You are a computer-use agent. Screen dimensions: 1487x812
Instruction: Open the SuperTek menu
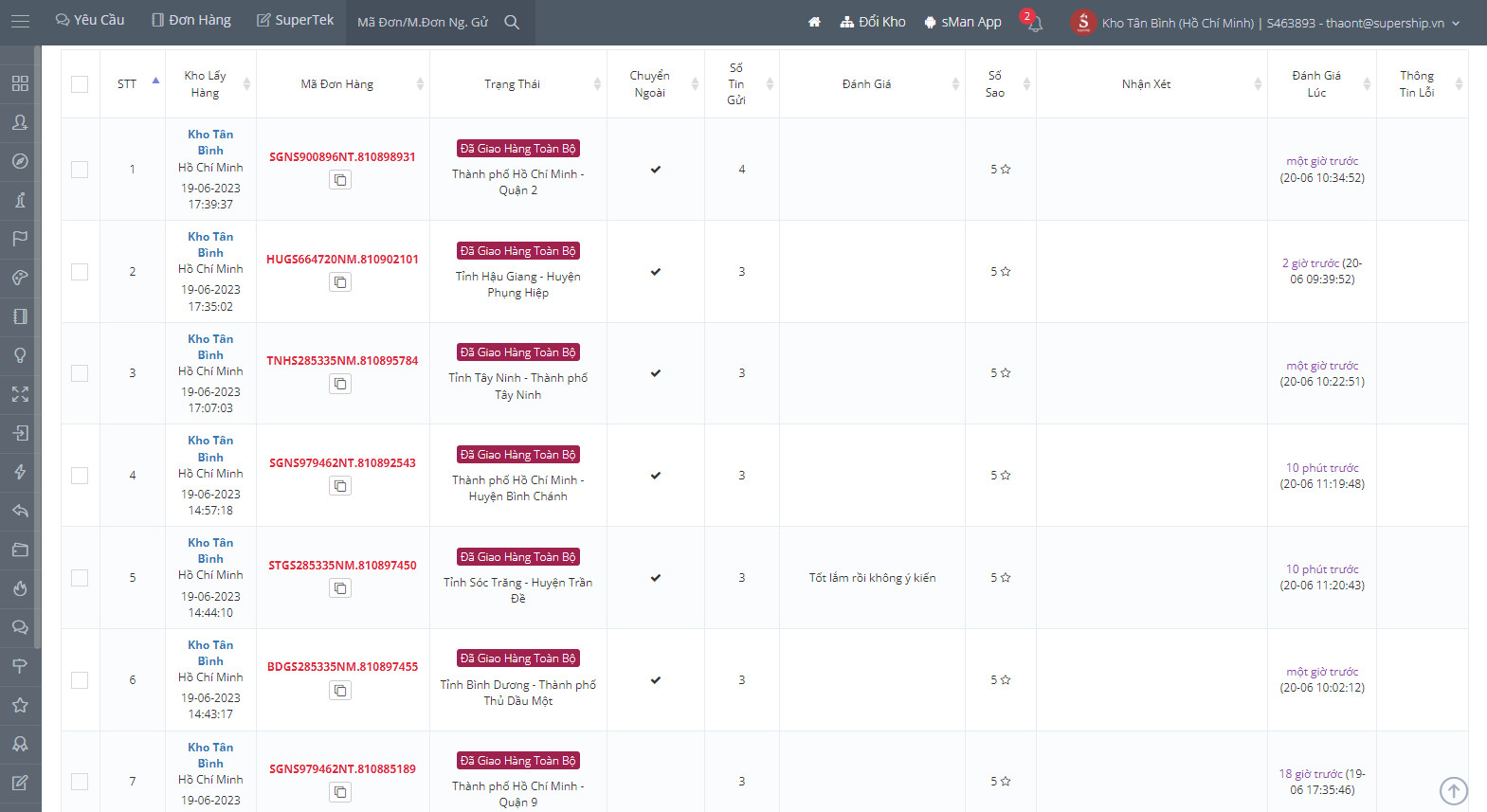[296, 20]
